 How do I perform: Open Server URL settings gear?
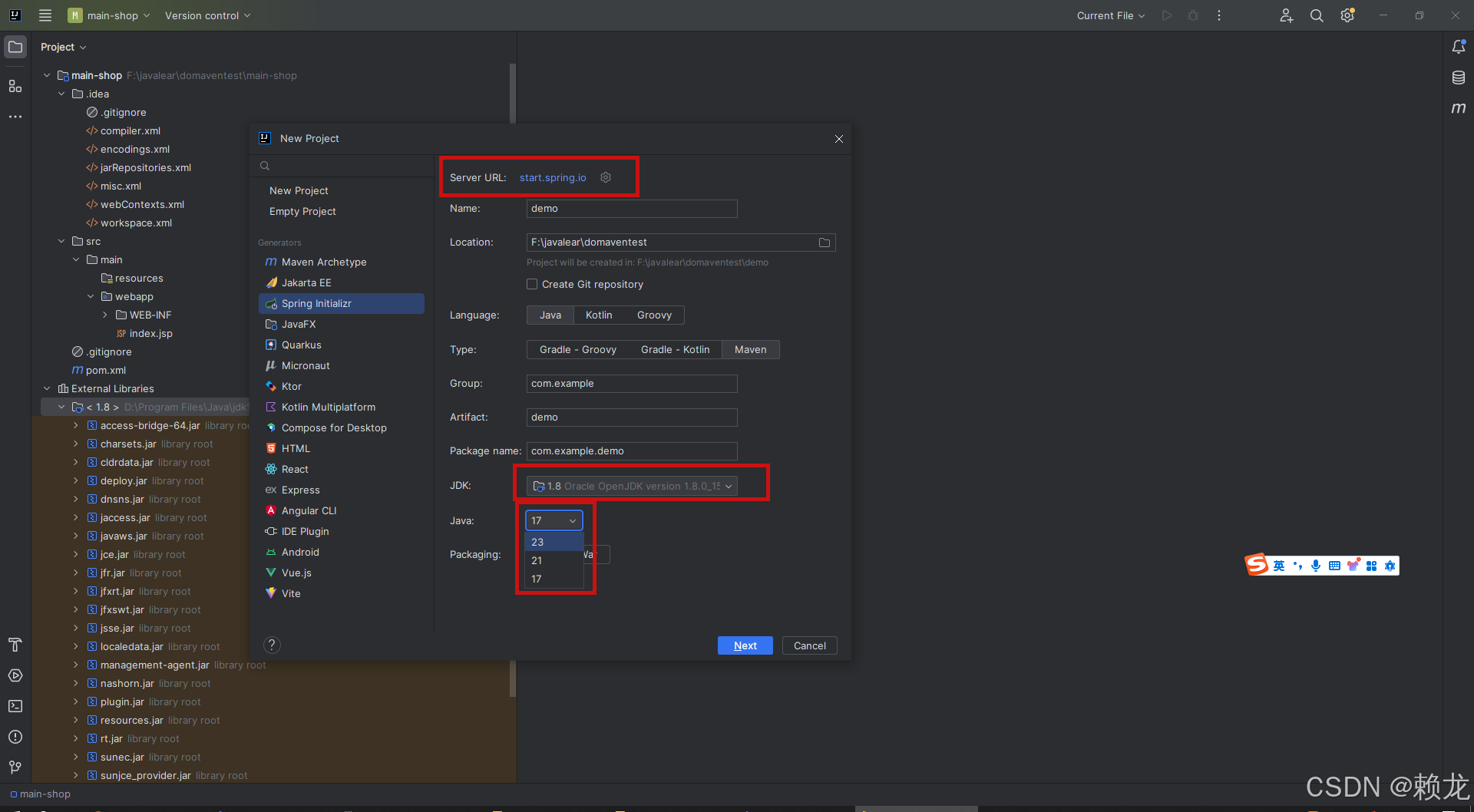coord(606,177)
